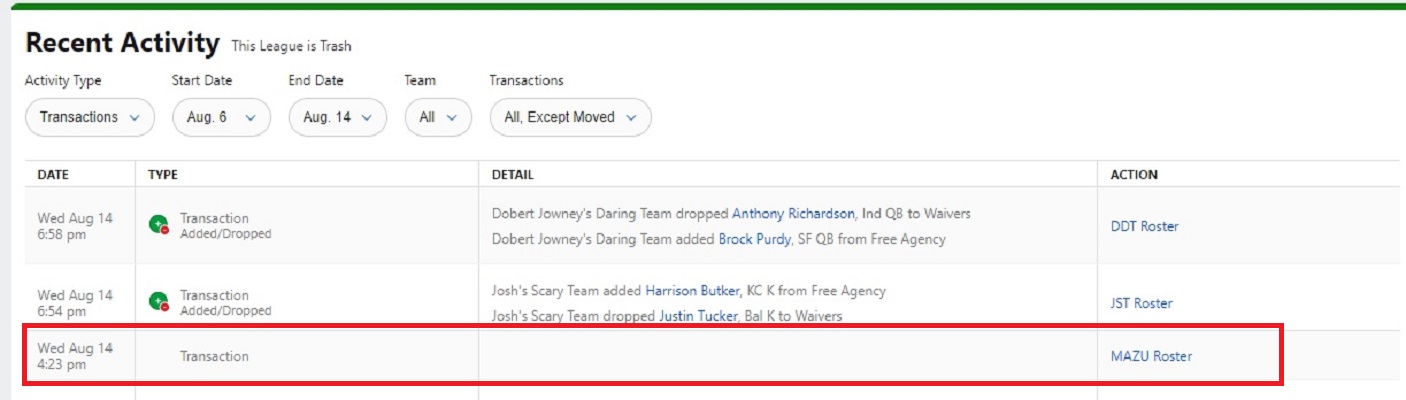
Task: Select the 4:23 pm Transaction row
Action: pos(652,356)
